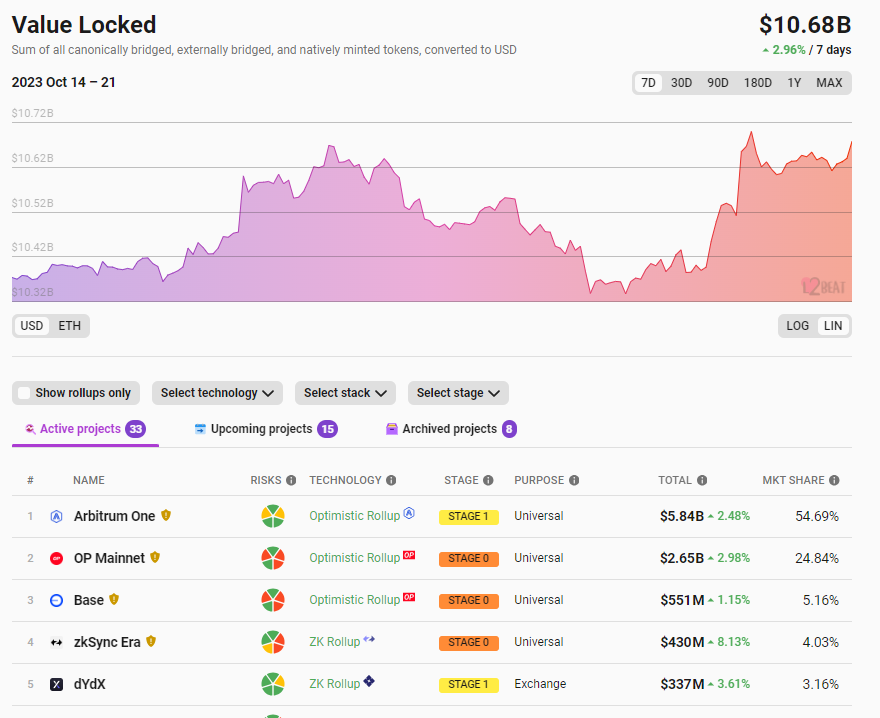Viewport: 880px width, 718px height.
Task: Click the dYdX project logo icon
Action: point(57,684)
